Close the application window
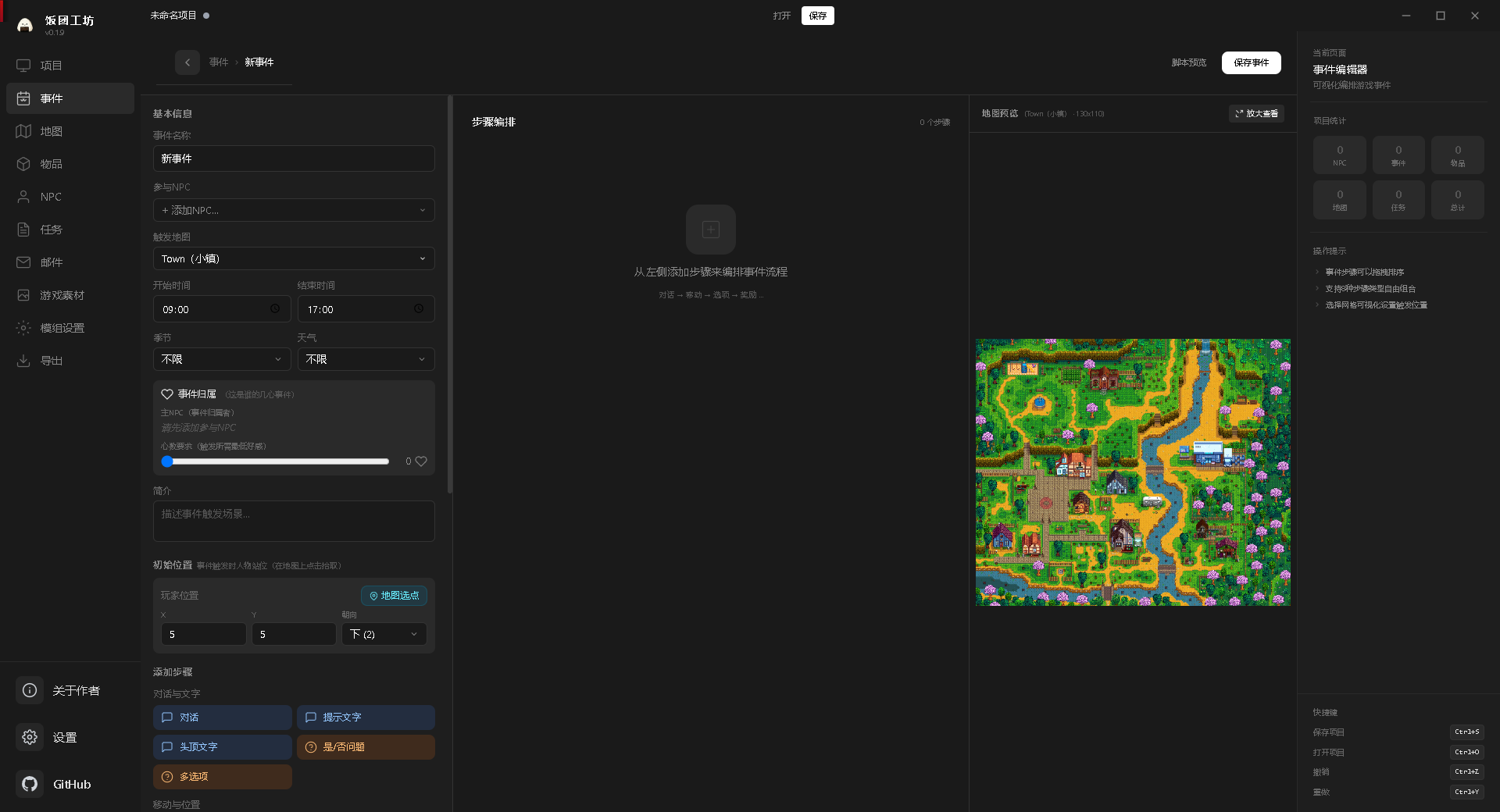Viewport: 1500px width, 812px height. pyautogui.click(x=1475, y=16)
